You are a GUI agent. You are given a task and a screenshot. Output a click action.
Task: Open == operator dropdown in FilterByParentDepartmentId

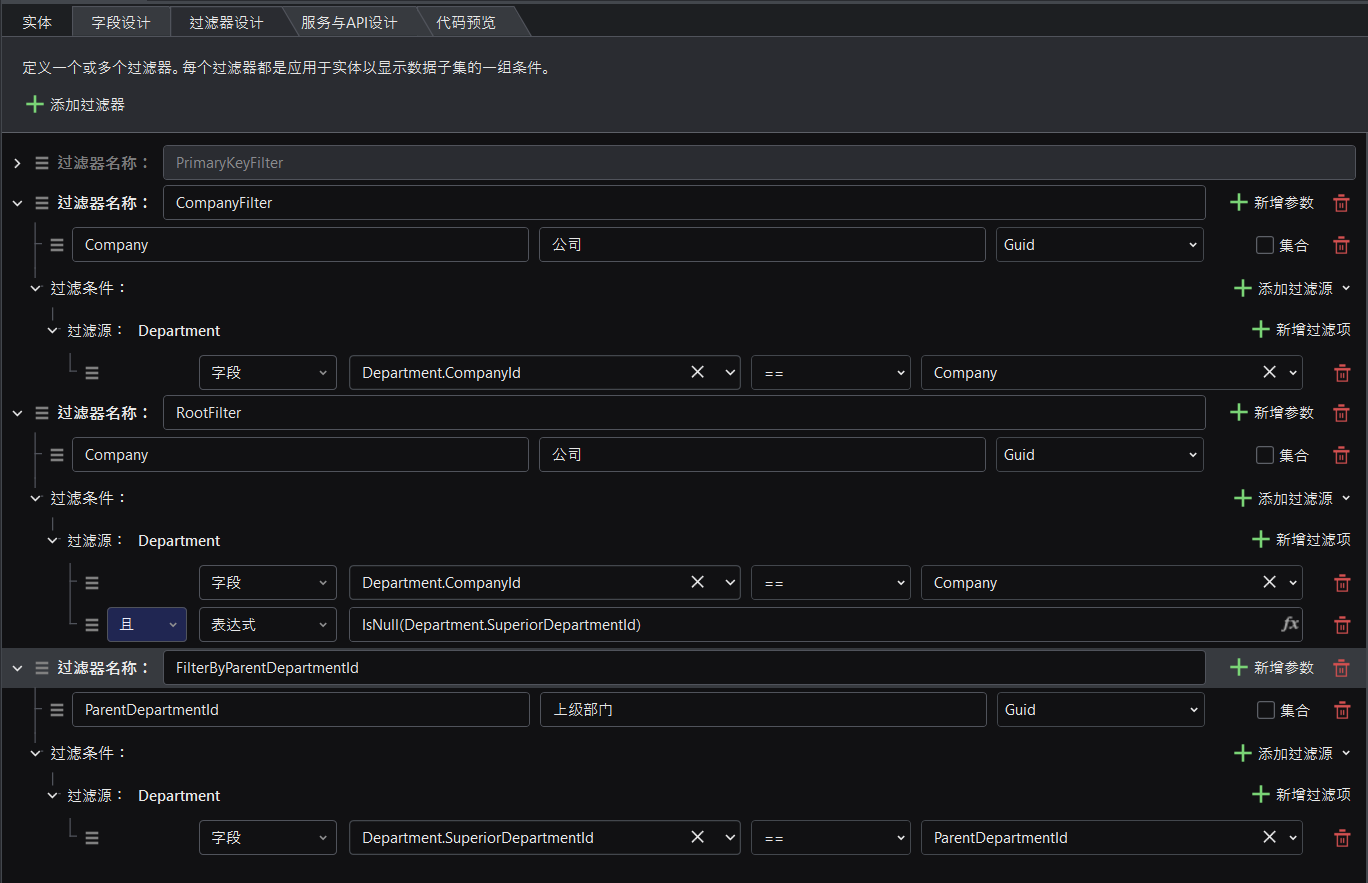[831, 837]
